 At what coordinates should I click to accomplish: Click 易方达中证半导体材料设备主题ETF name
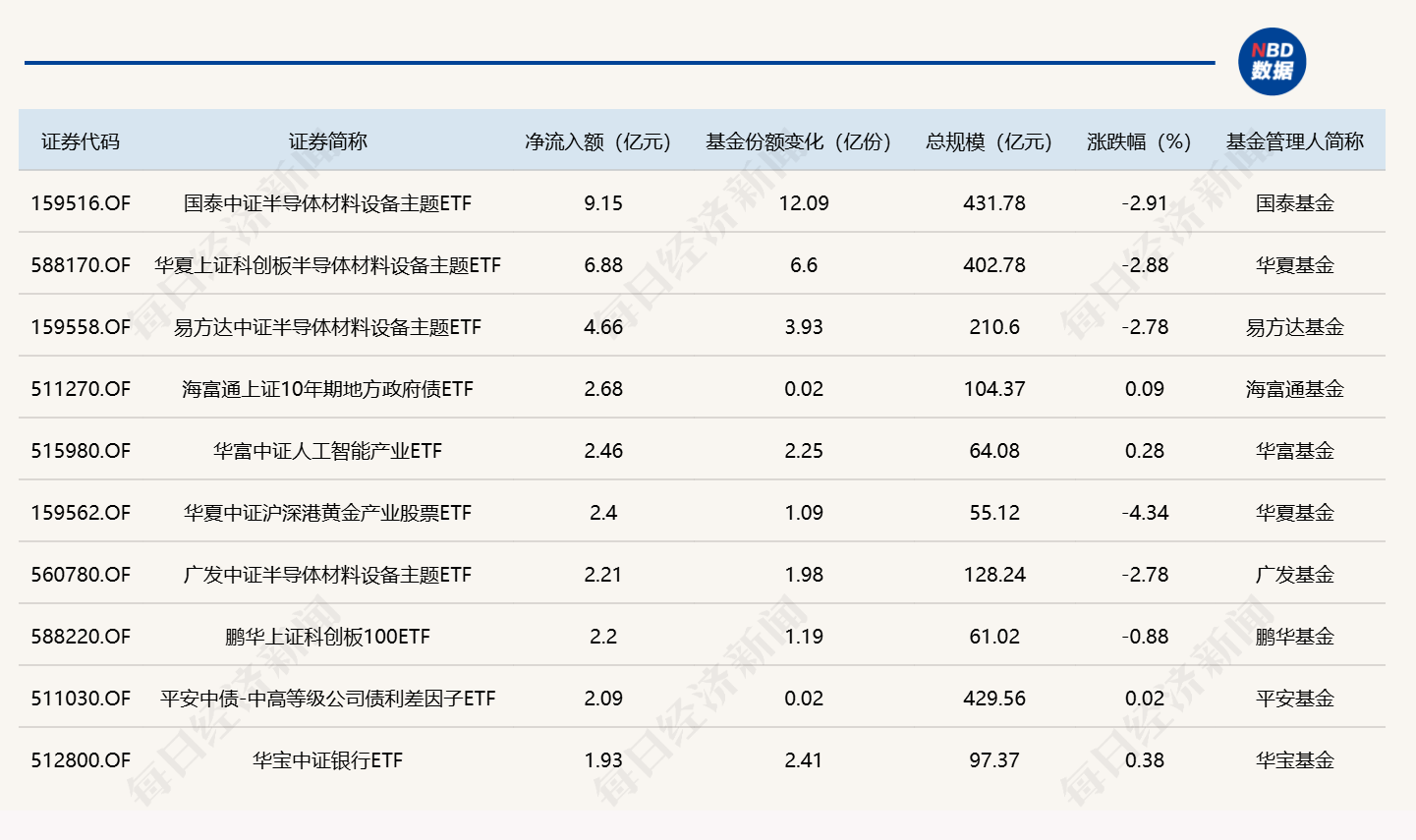(x=327, y=327)
